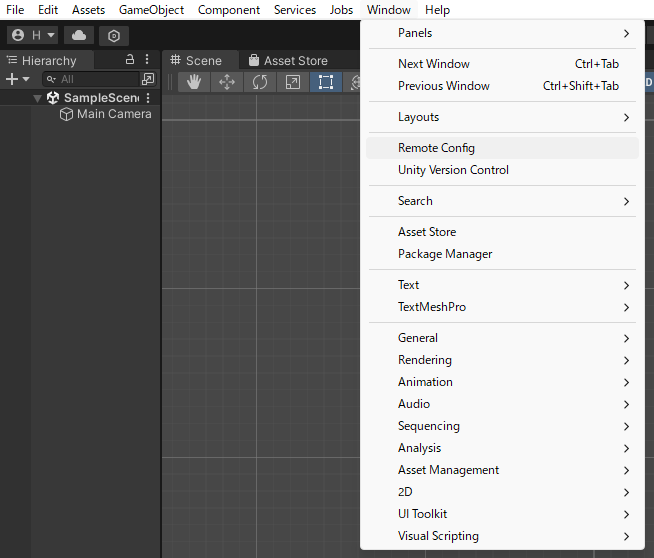Choose Previous Window menu entry
The width and height of the screenshot is (654, 558).
[502, 86]
